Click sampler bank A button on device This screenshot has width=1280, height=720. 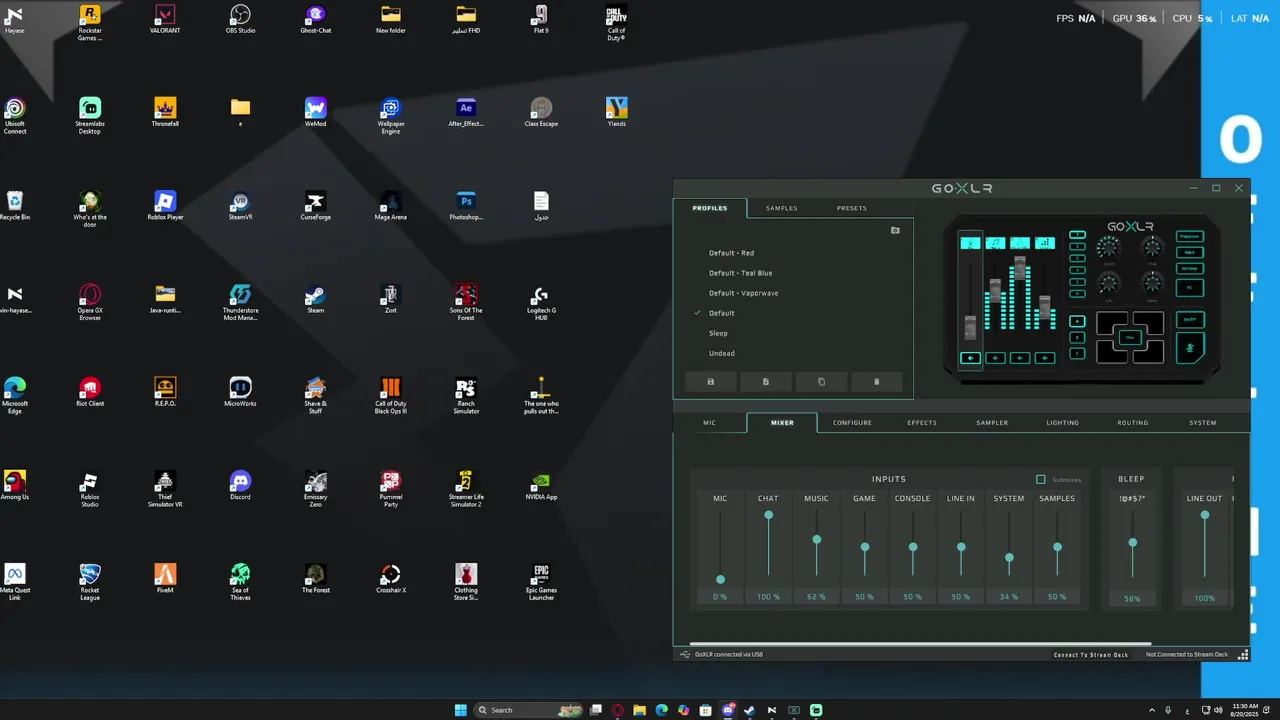(1077, 321)
